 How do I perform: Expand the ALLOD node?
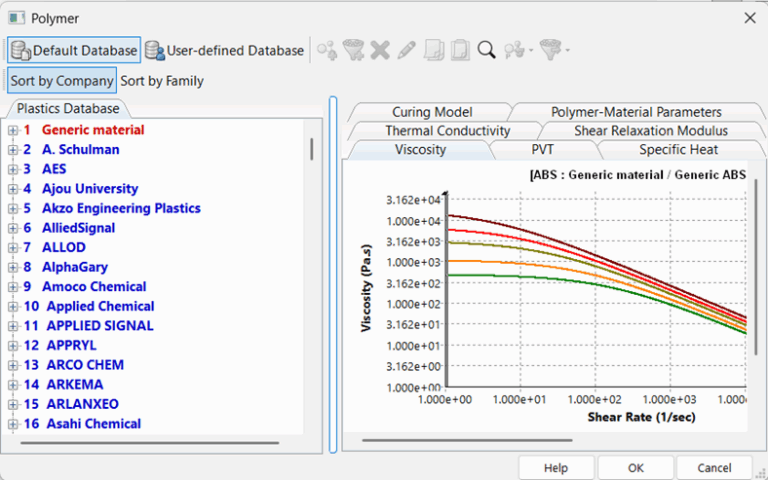click(13, 248)
